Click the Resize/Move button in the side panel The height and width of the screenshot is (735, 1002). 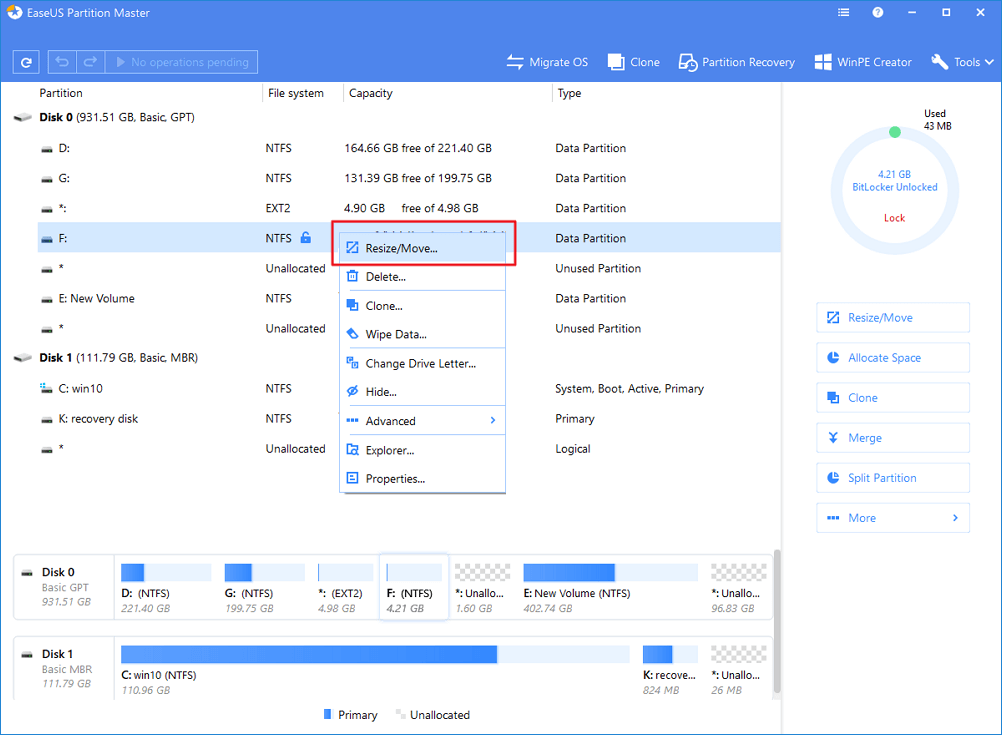893,318
